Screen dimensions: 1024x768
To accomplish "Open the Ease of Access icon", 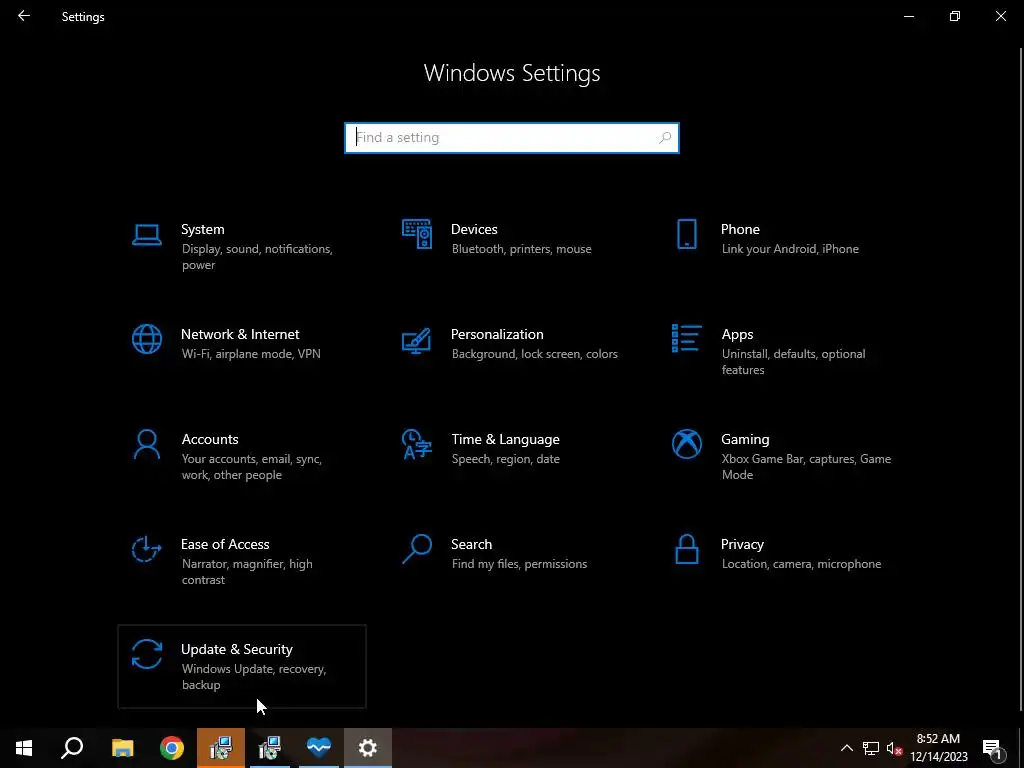I will tap(146, 549).
